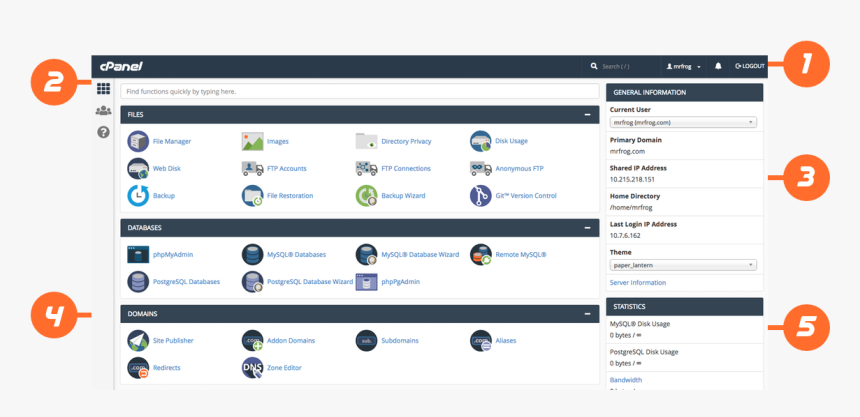The image size is (860, 417).
Task: Go to Home grid icon in sidebar
Action: (x=103, y=88)
